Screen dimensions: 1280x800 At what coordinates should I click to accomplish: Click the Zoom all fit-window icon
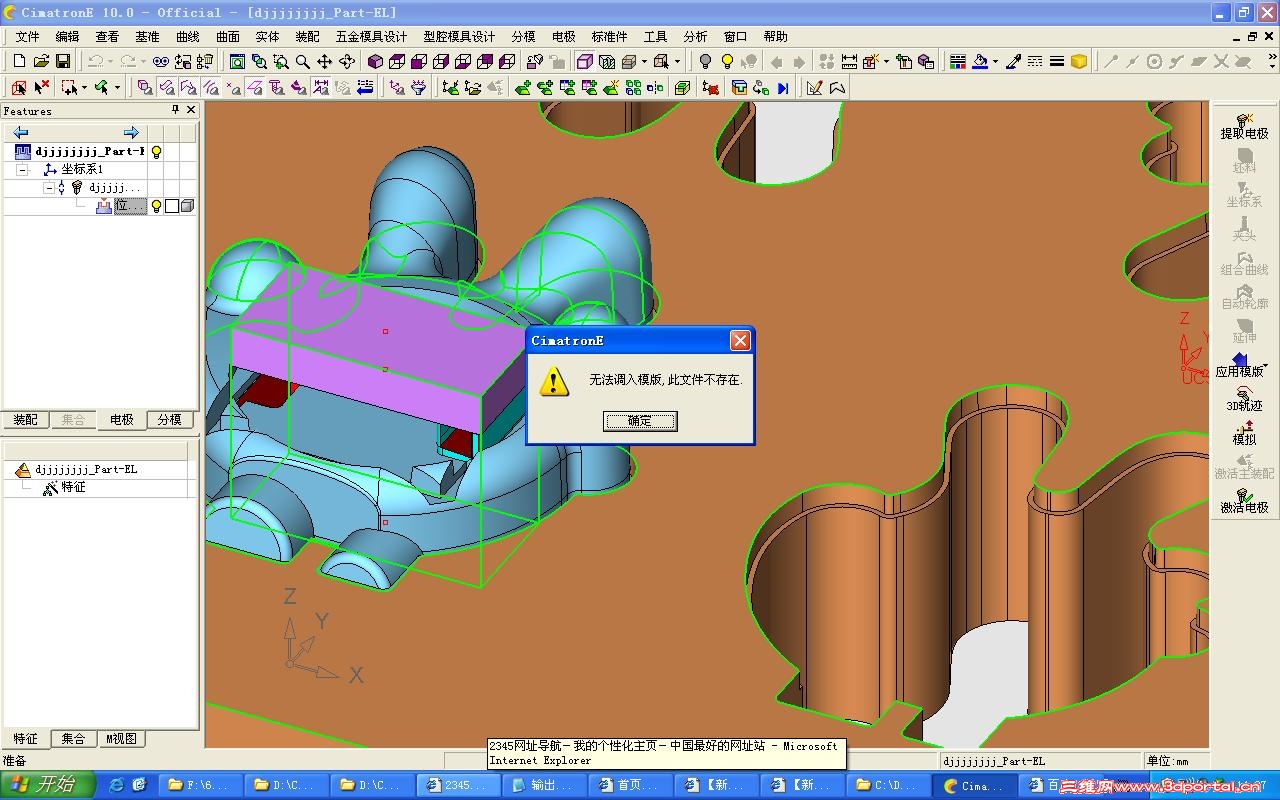point(237,62)
